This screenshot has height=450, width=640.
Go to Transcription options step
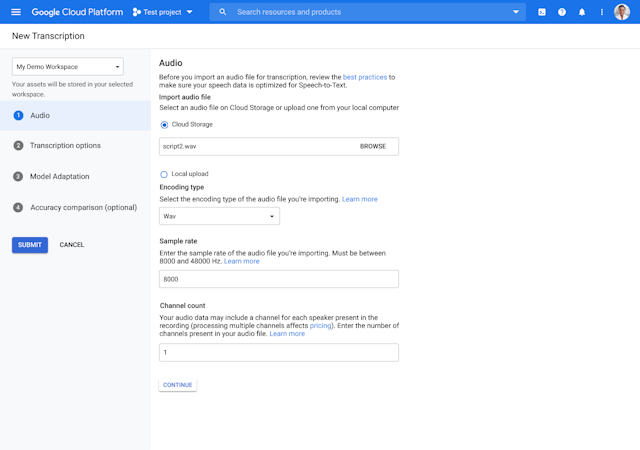[65, 146]
